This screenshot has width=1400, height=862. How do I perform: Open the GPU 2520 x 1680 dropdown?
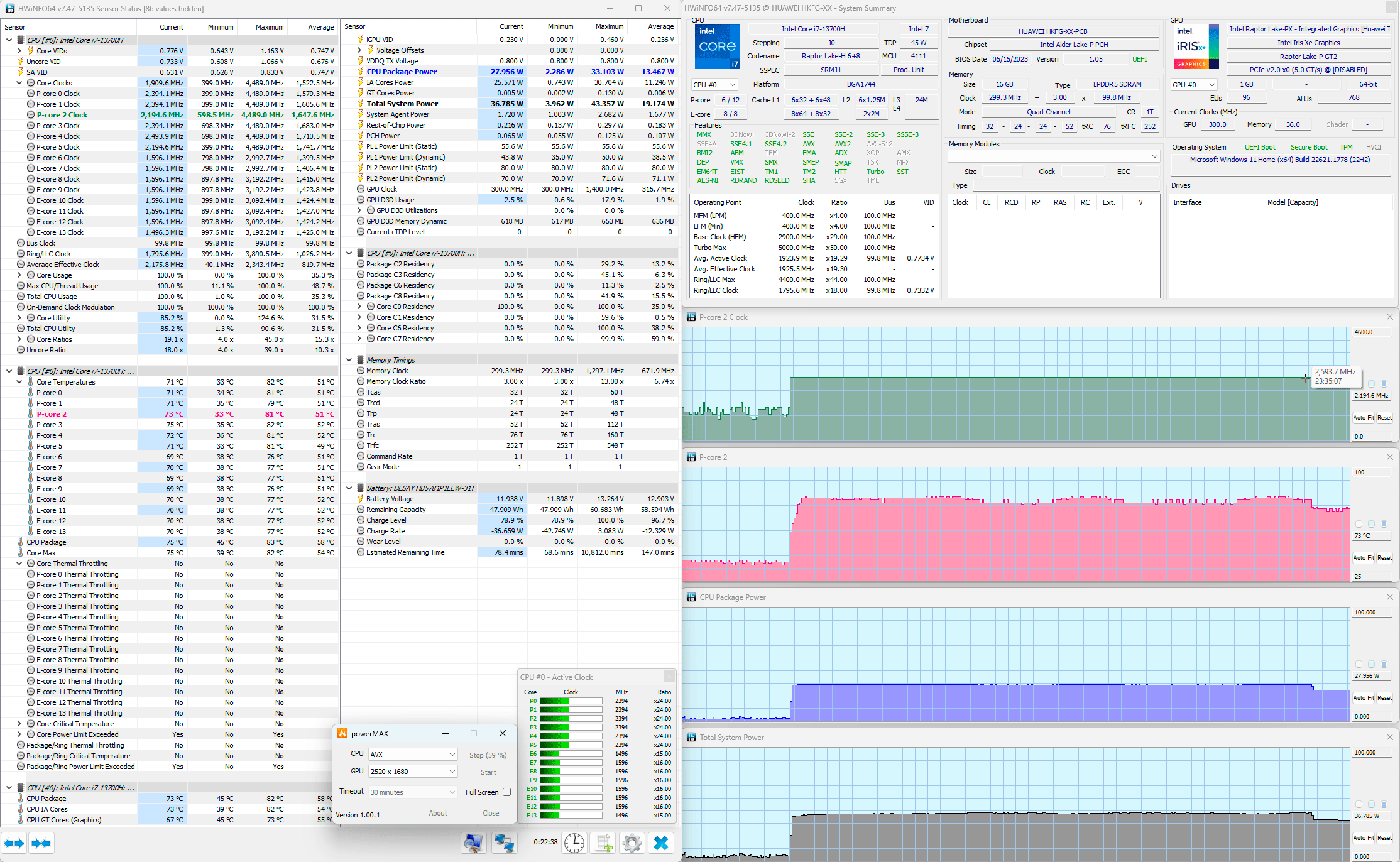point(412,771)
